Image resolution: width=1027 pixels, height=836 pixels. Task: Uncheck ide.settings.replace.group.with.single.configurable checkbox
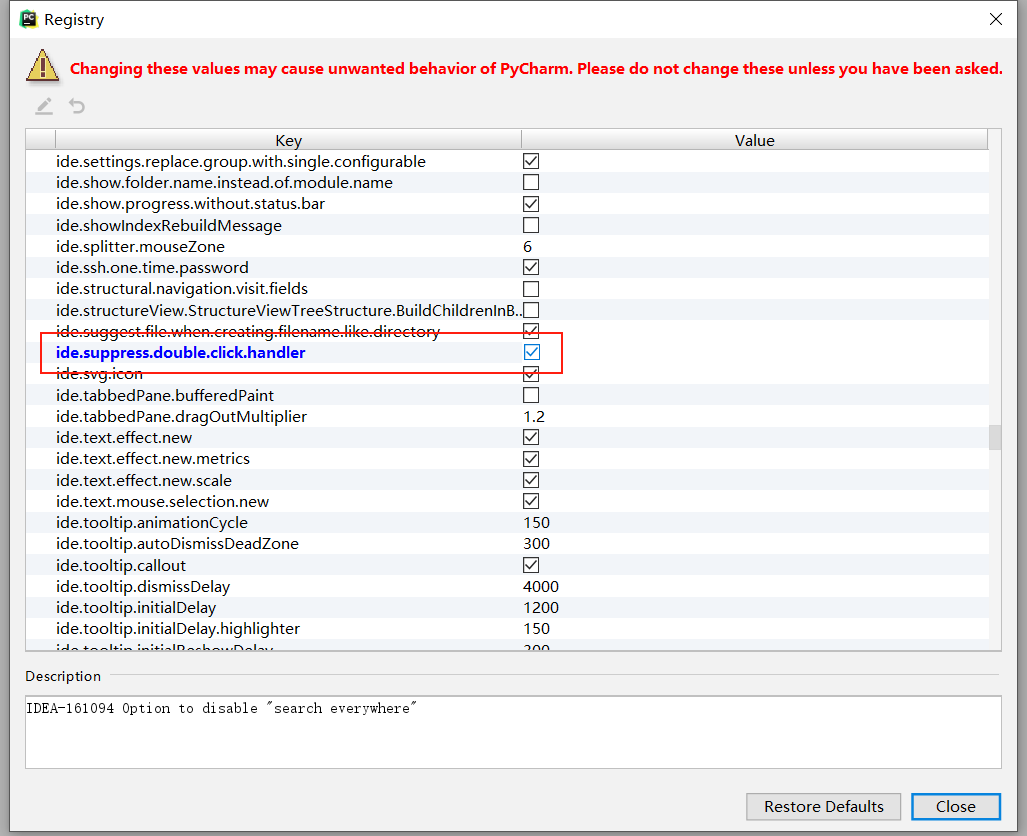(x=531, y=161)
